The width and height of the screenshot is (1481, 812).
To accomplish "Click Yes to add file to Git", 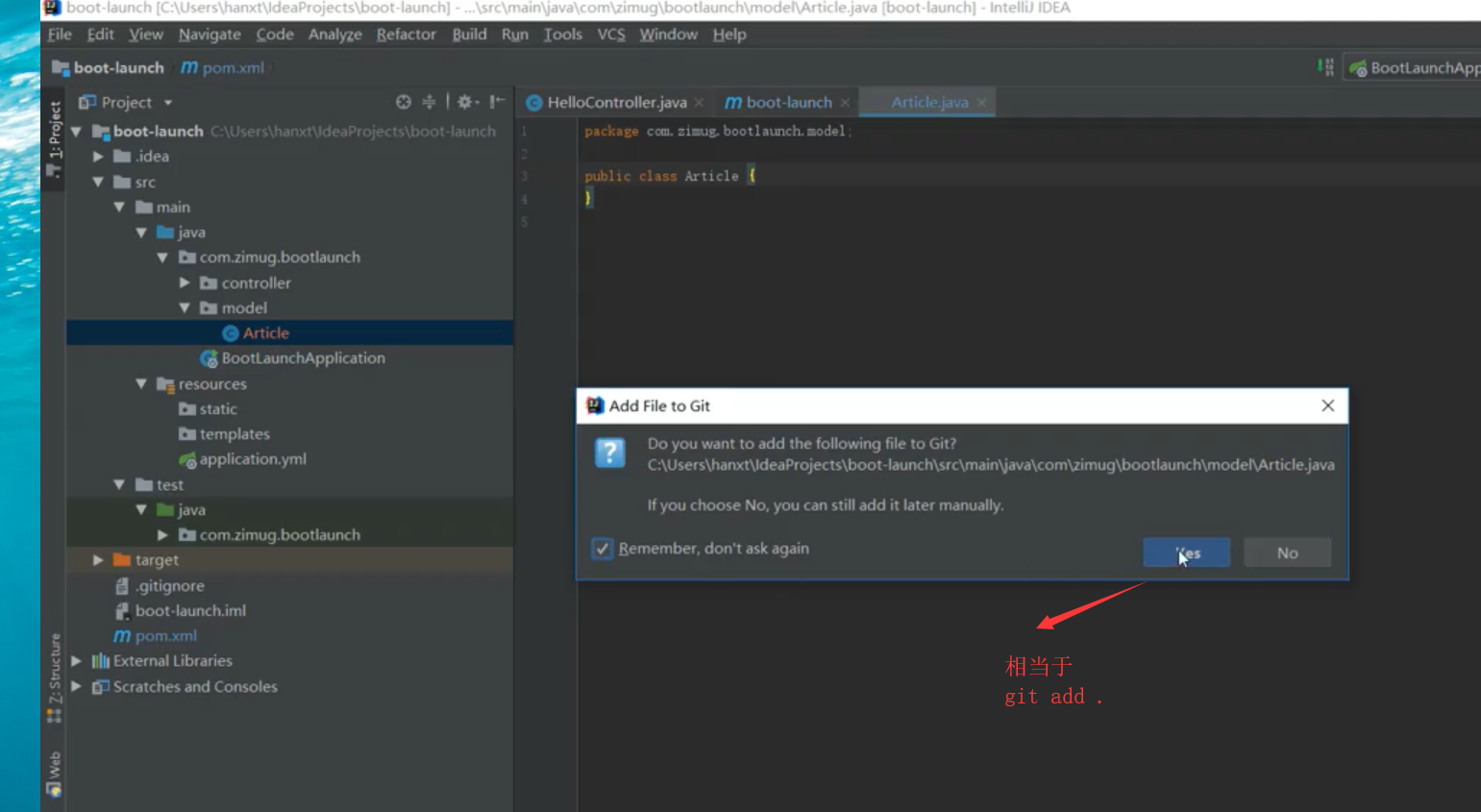I will pos(1186,553).
